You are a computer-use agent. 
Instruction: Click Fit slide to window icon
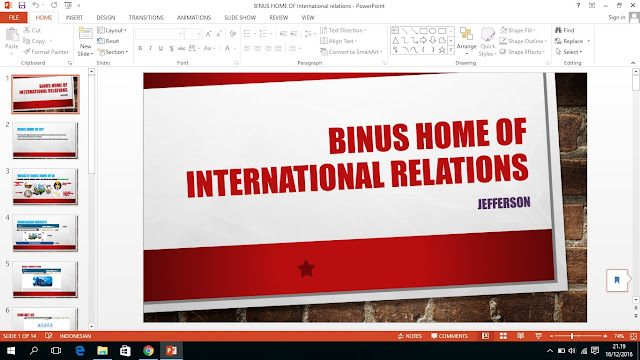[x=633, y=336]
